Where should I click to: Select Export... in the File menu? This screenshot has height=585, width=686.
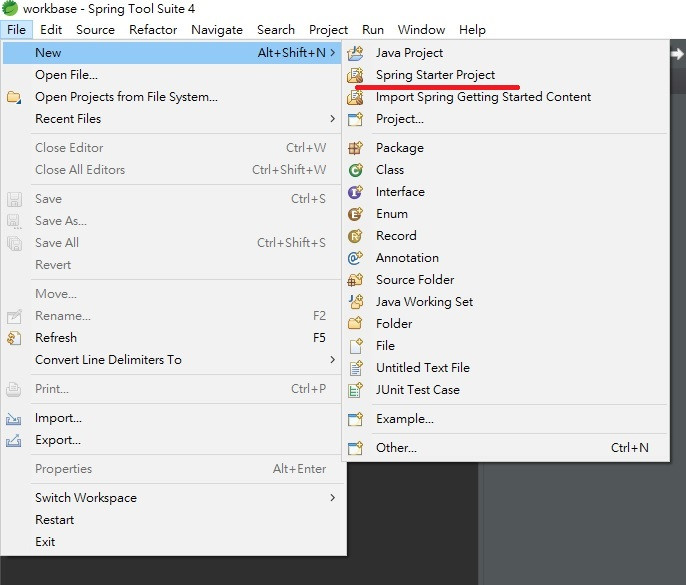point(172,440)
